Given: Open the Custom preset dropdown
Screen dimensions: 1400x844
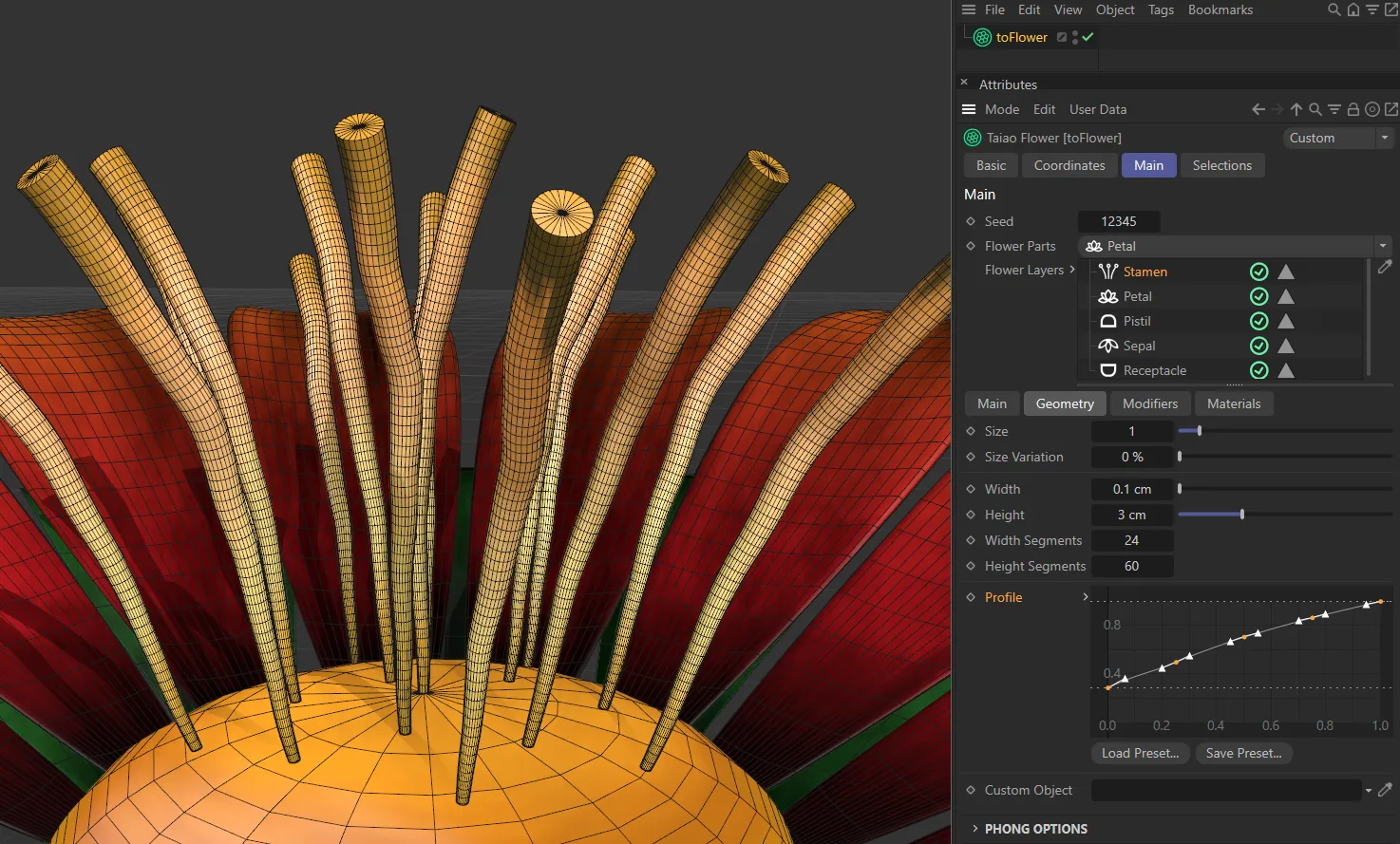Looking at the screenshot, I should (1385, 138).
